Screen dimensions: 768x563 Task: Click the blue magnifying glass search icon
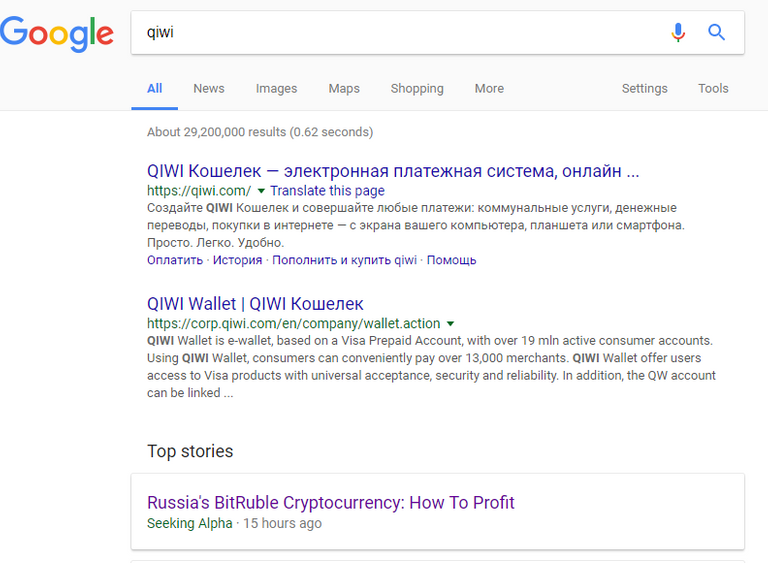[x=716, y=32]
